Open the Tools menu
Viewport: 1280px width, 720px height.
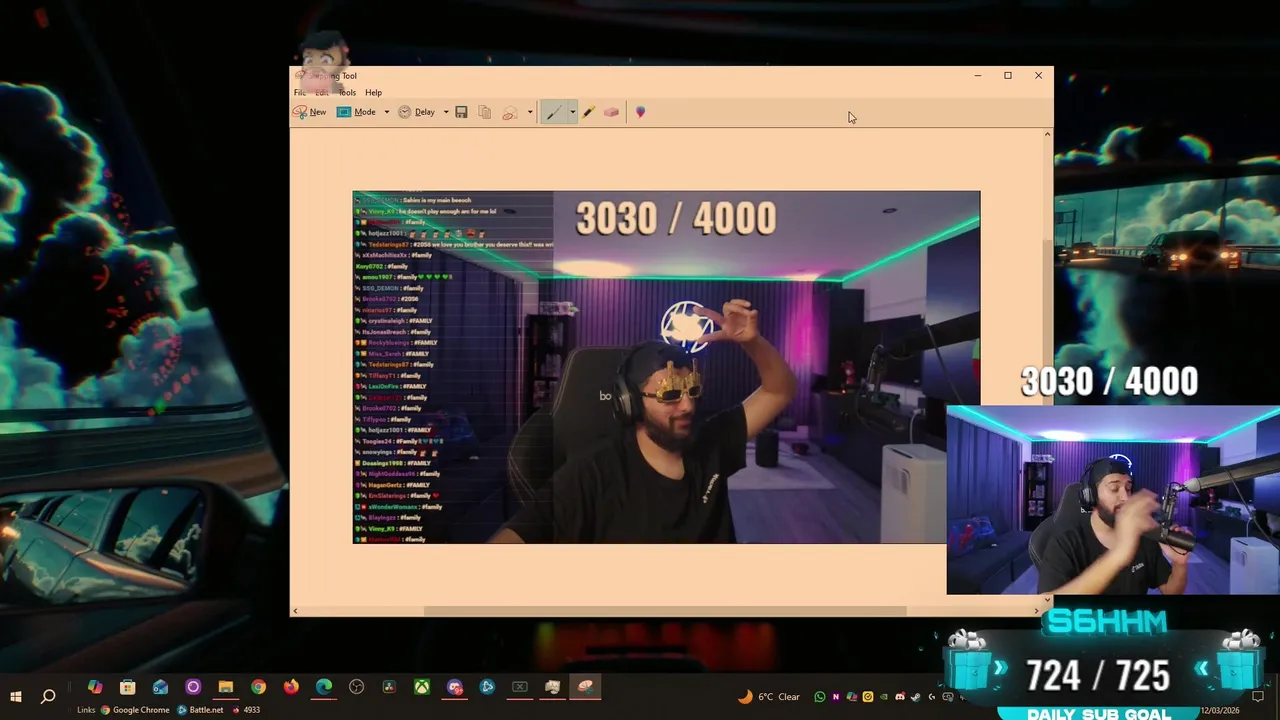pyautogui.click(x=347, y=92)
